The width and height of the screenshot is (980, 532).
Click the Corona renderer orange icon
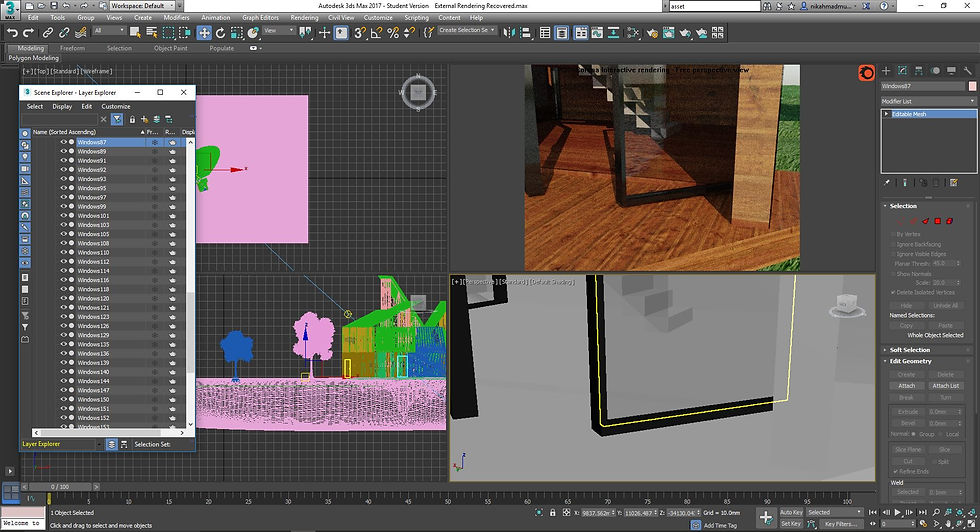[x=866, y=73]
